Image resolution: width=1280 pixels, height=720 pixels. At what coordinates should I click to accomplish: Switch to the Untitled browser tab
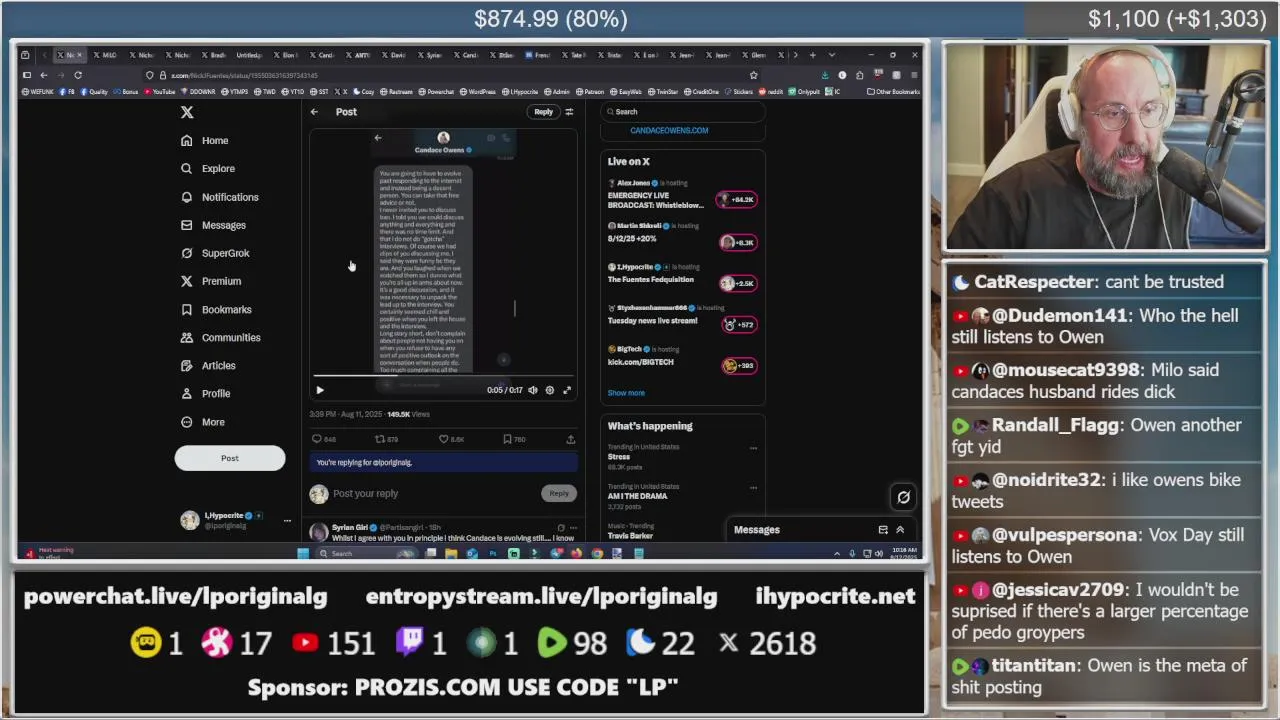coord(250,55)
